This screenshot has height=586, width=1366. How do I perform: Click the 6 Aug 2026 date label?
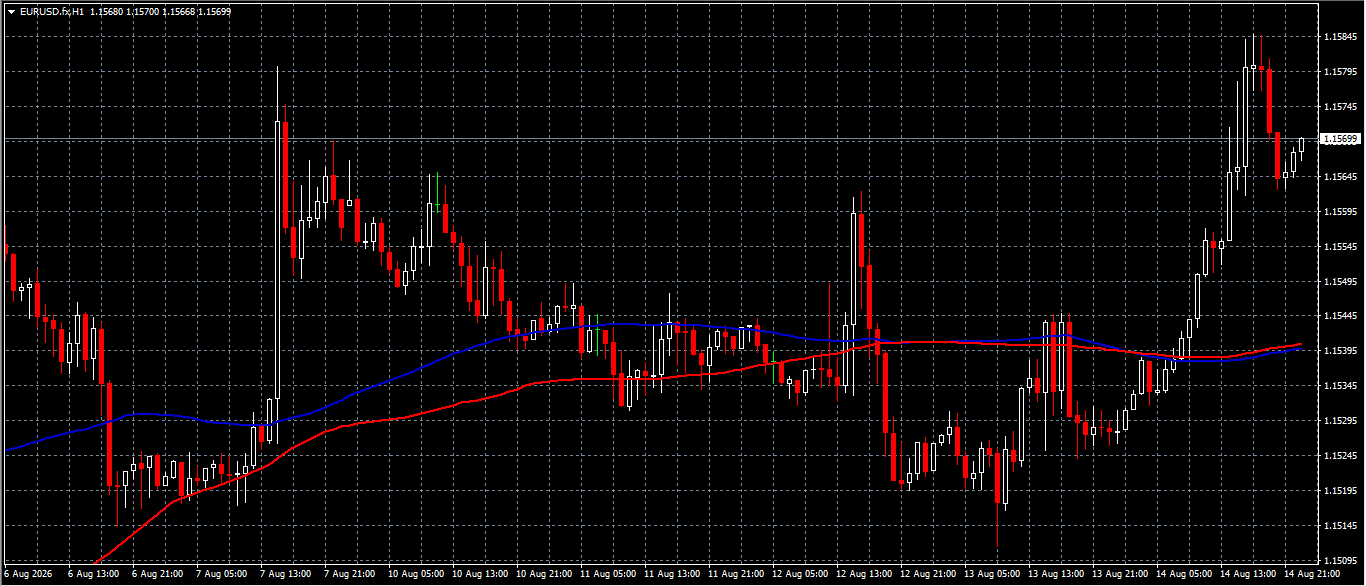(x=28, y=575)
